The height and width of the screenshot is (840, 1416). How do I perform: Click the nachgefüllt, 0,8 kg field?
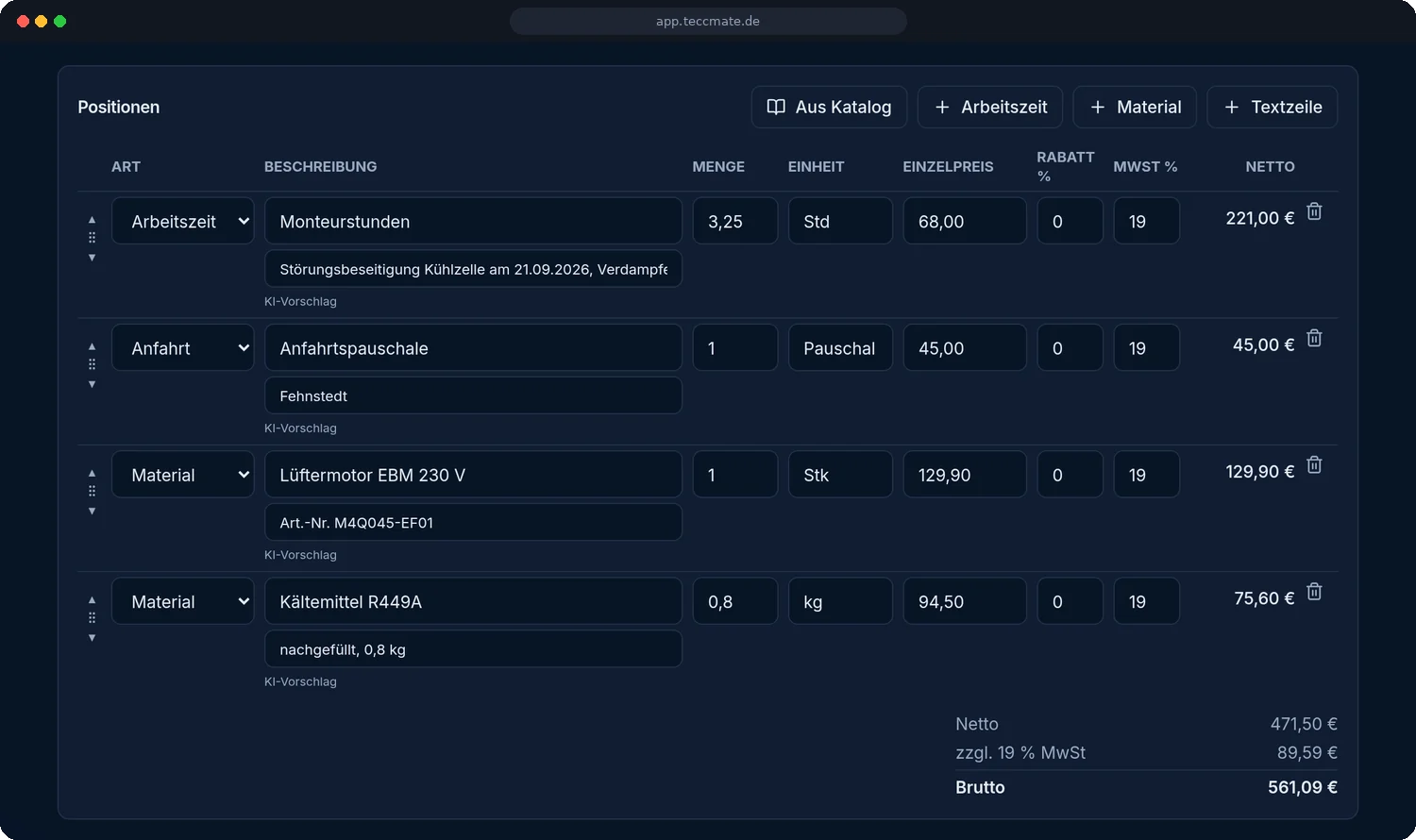(x=473, y=649)
